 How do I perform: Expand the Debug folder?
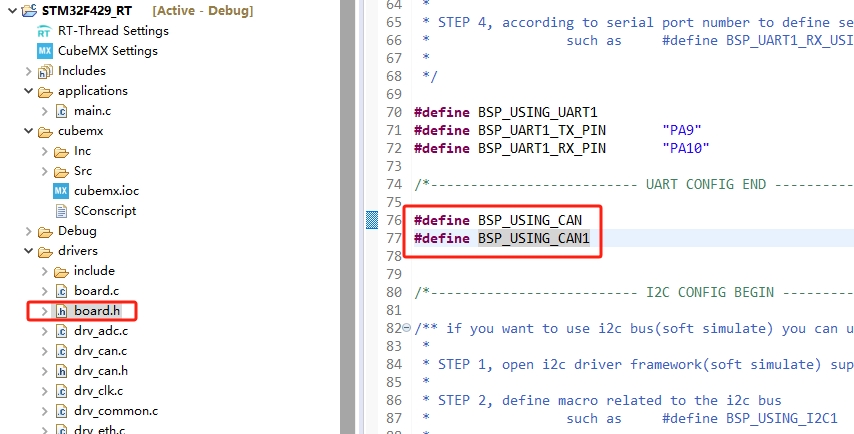[28, 231]
